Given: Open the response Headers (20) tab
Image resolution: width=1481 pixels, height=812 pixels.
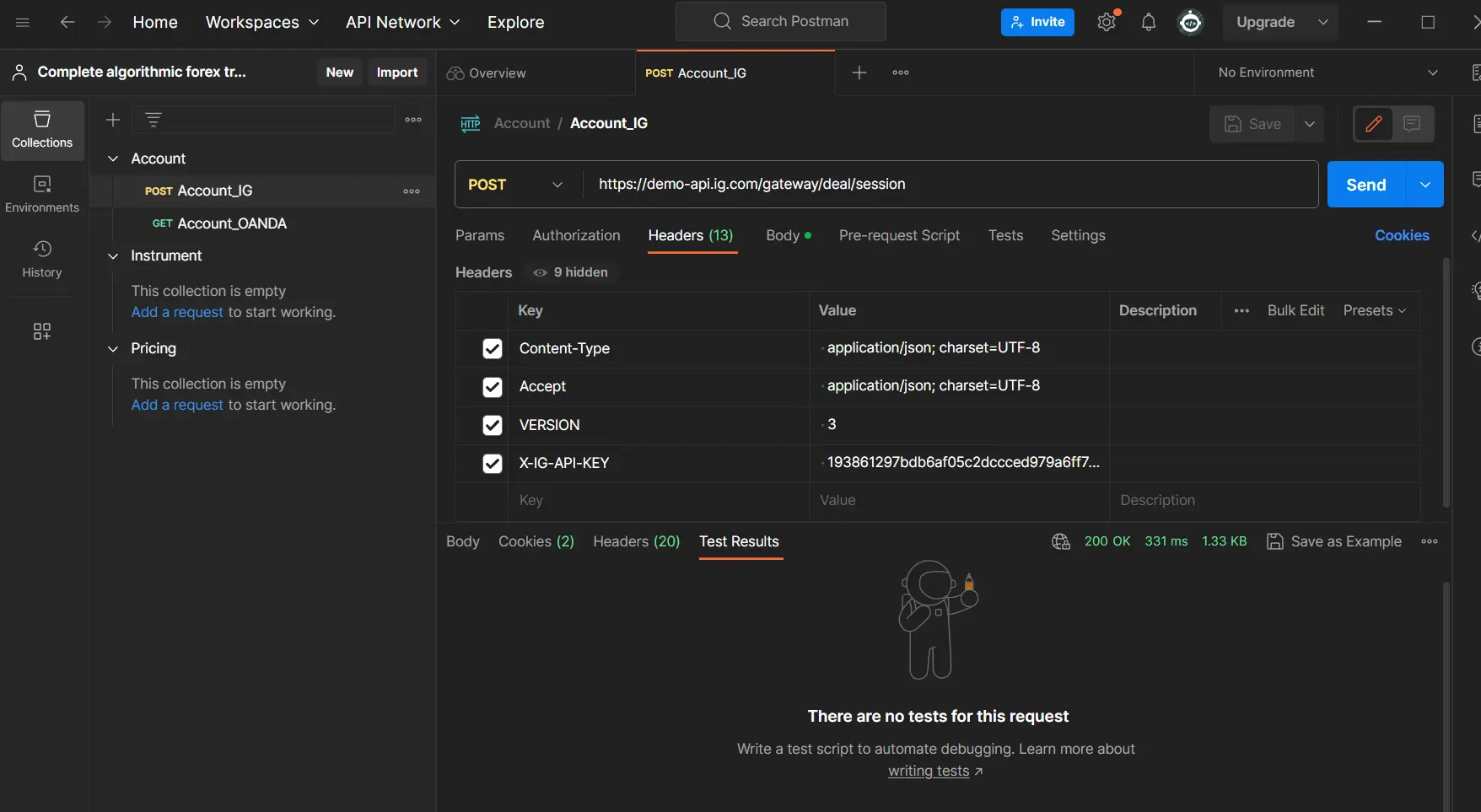Looking at the screenshot, I should pos(636,541).
